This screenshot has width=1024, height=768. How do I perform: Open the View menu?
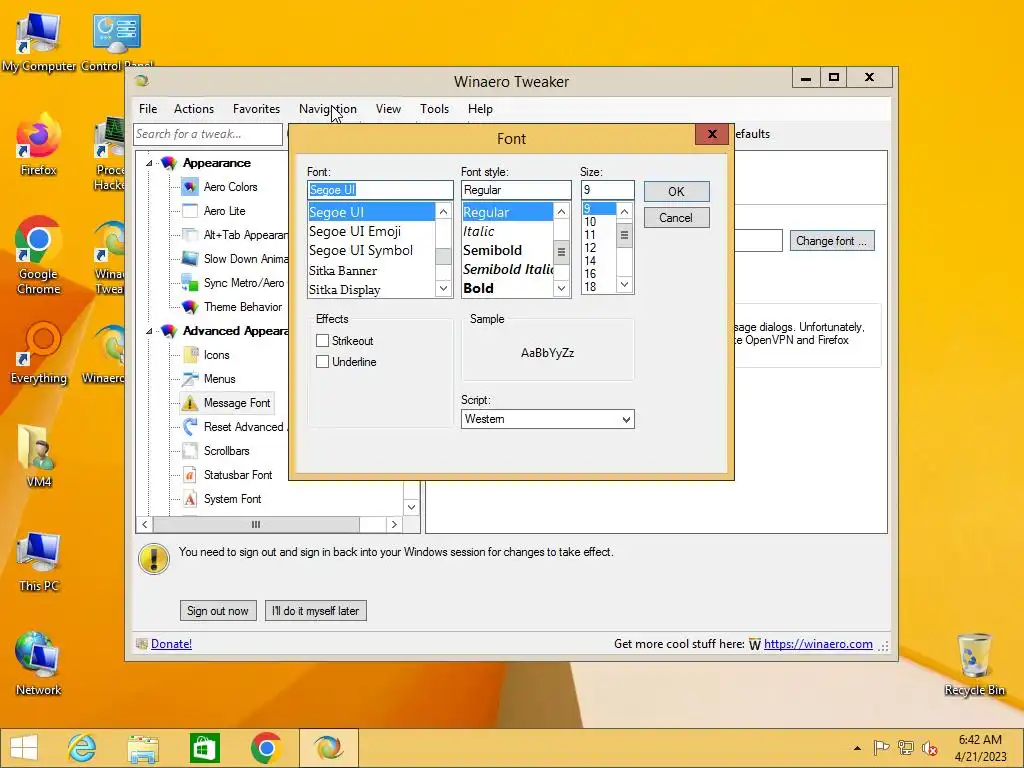[388, 109]
